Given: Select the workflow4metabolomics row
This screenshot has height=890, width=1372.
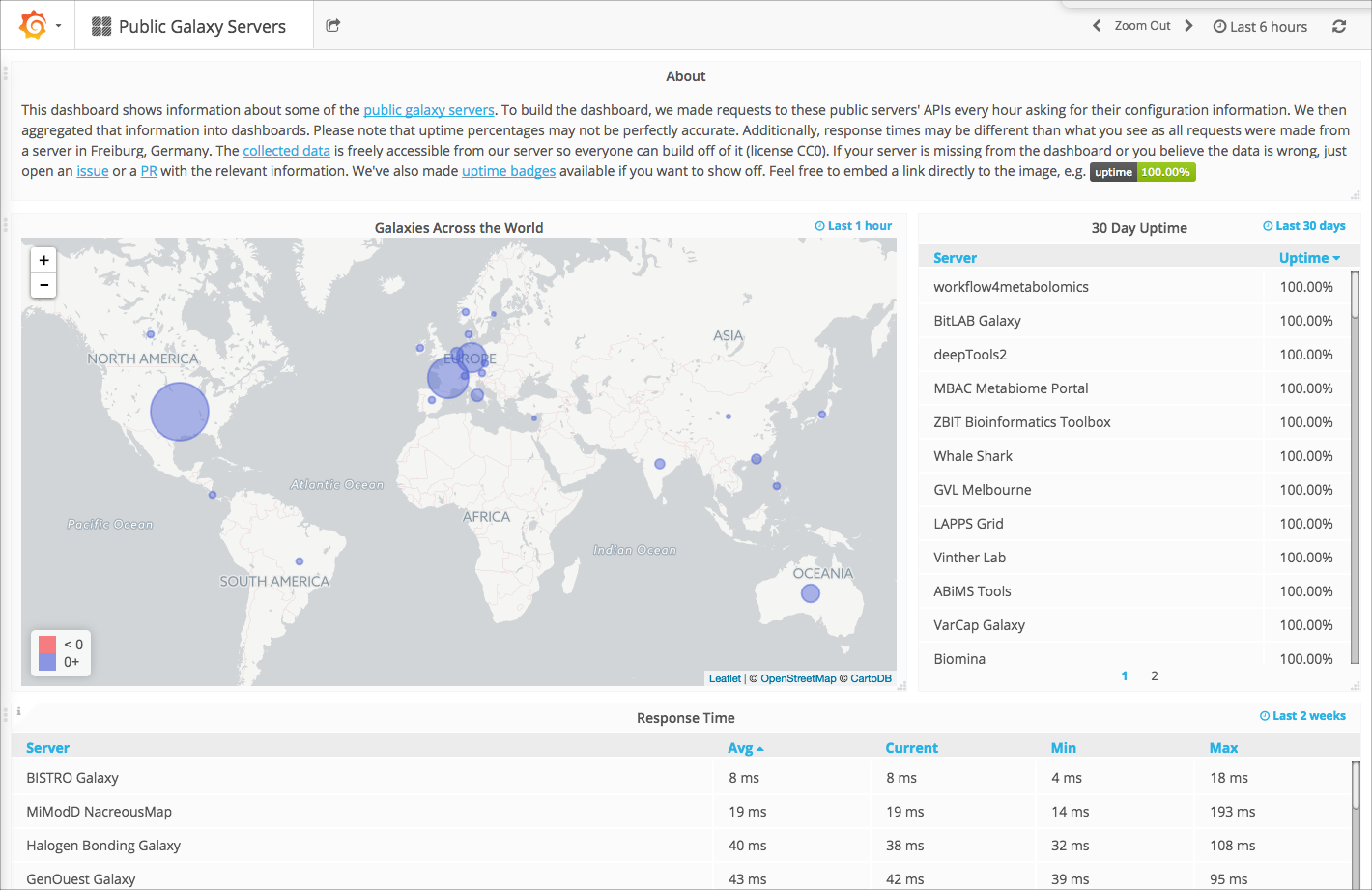Looking at the screenshot, I should (1134, 287).
